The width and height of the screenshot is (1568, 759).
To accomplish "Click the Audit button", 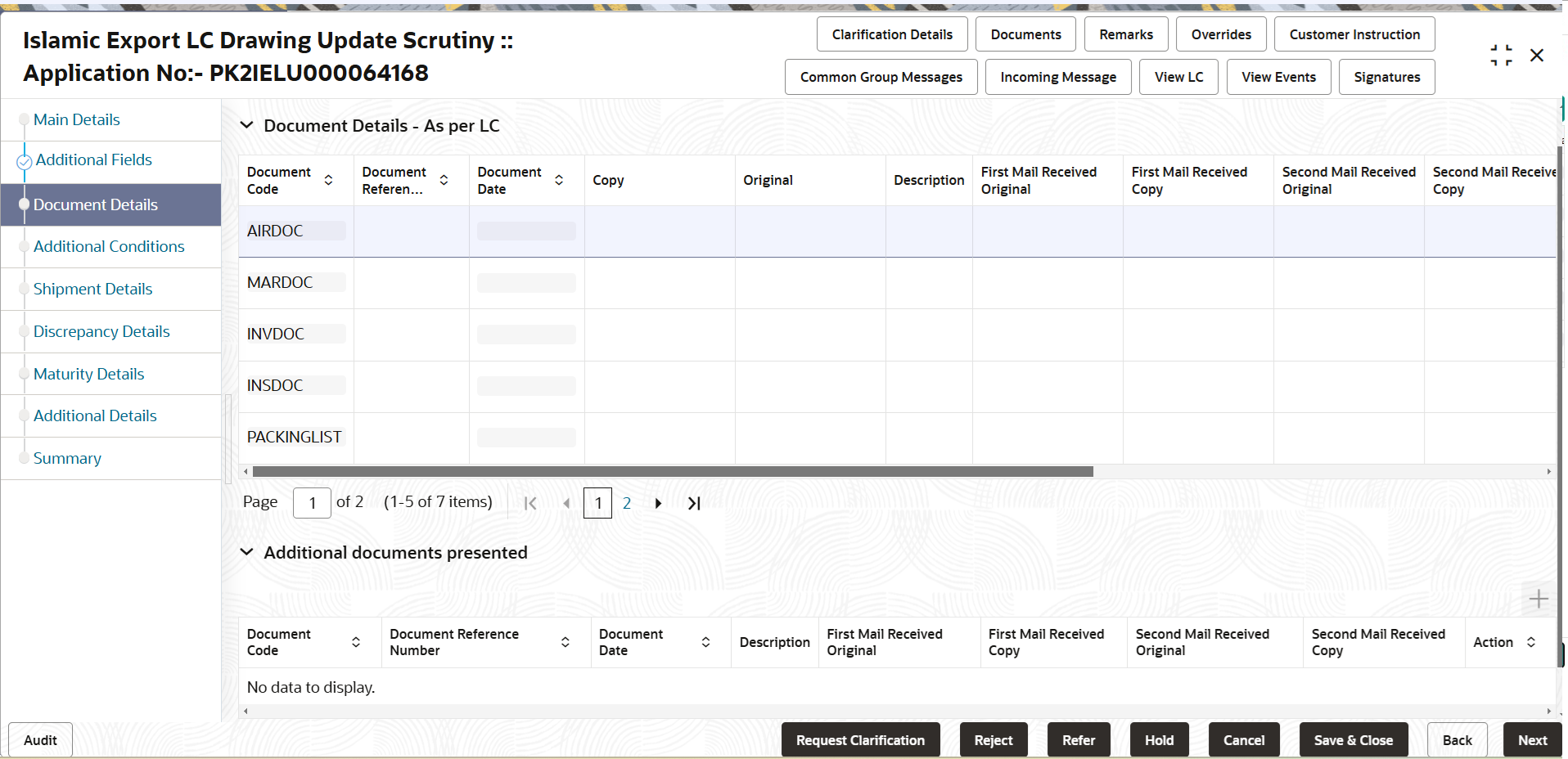I will (40, 740).
